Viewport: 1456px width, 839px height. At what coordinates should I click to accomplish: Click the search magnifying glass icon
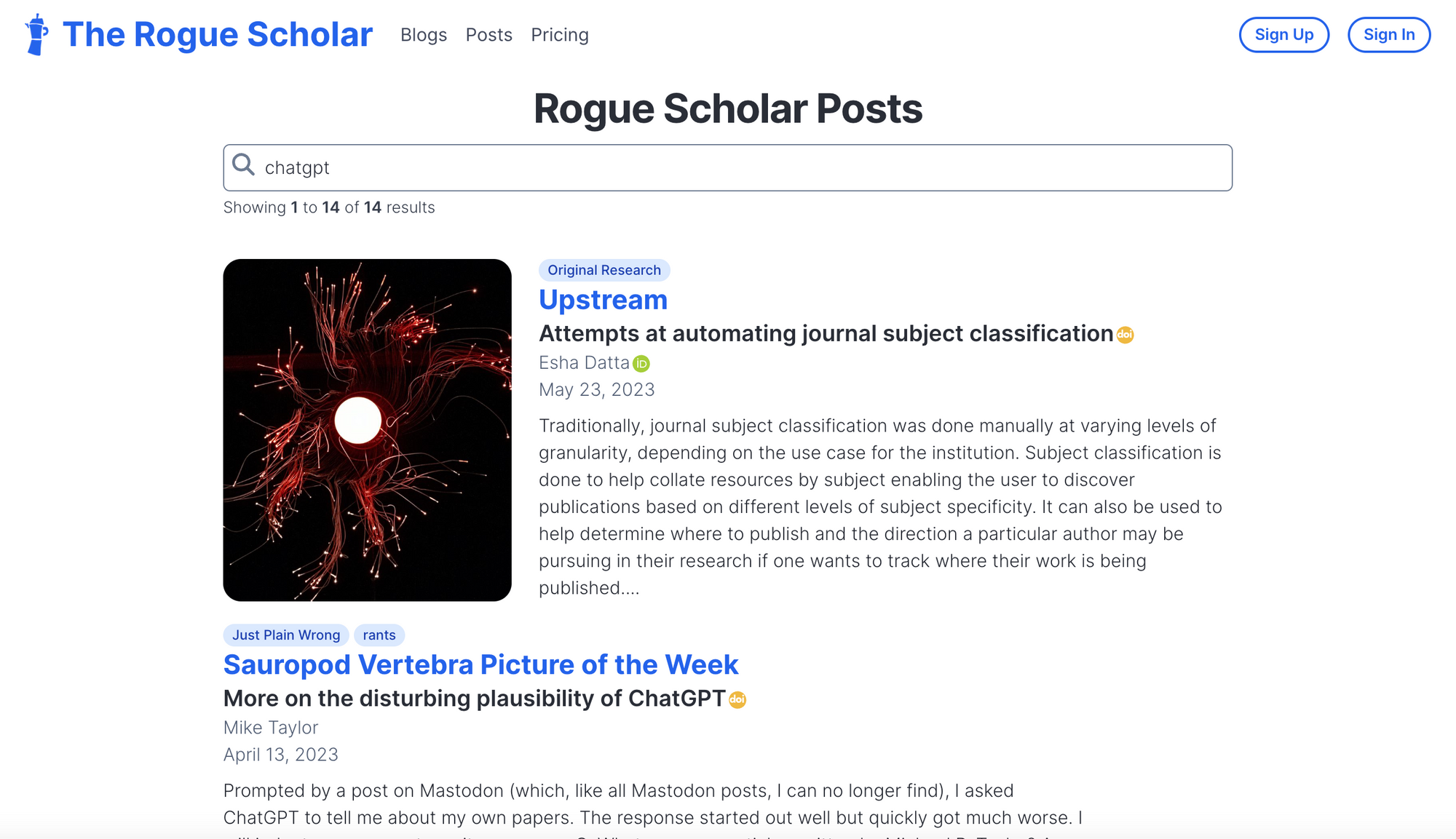tap(244, 165)
